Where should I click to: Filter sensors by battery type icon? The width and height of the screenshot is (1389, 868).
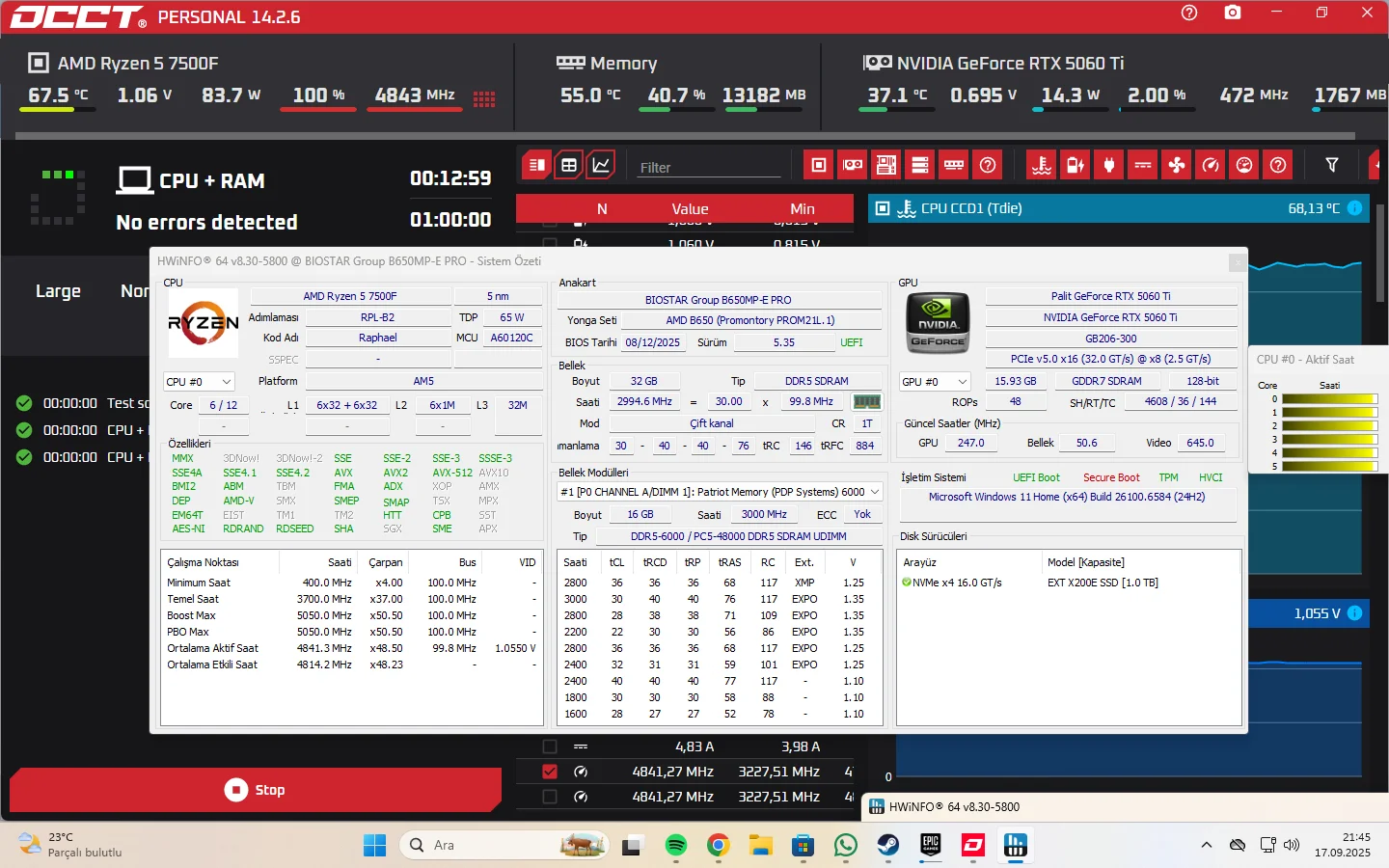pyautogui.click(x=1076, y=165)
